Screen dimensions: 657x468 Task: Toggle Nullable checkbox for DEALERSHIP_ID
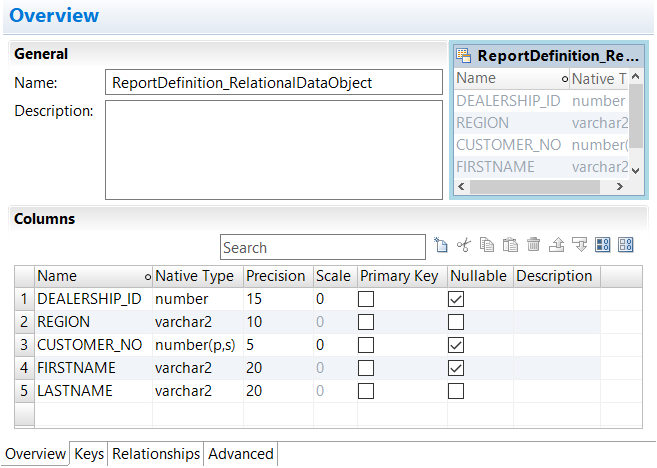(456, 299)
